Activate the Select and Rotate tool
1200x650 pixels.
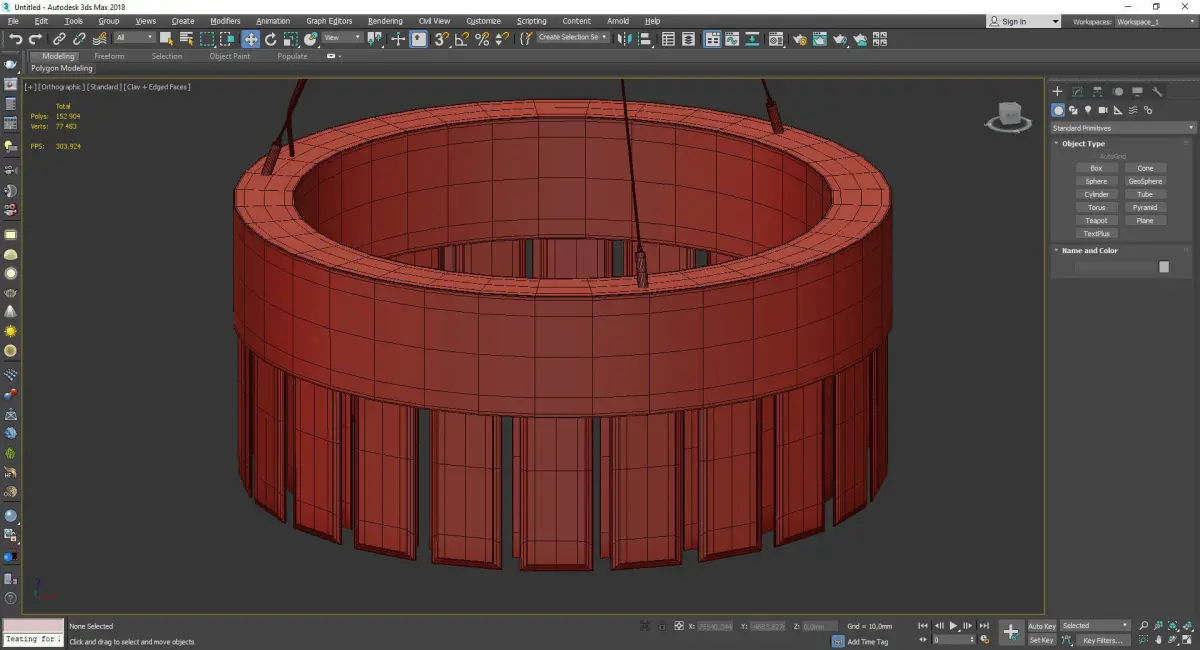point(270,39)
